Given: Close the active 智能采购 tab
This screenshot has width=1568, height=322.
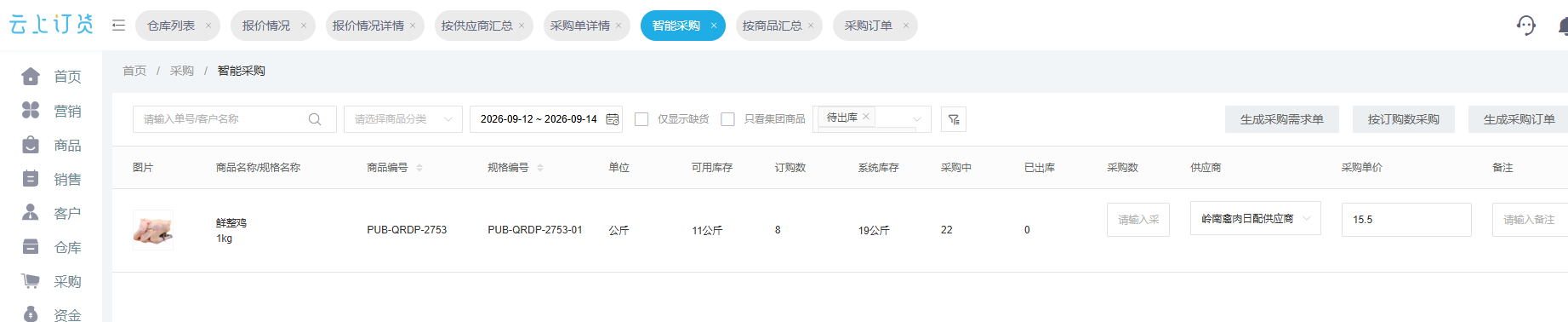Looking at the screenshot, I should pyautogui.click(x=714, y=26).
